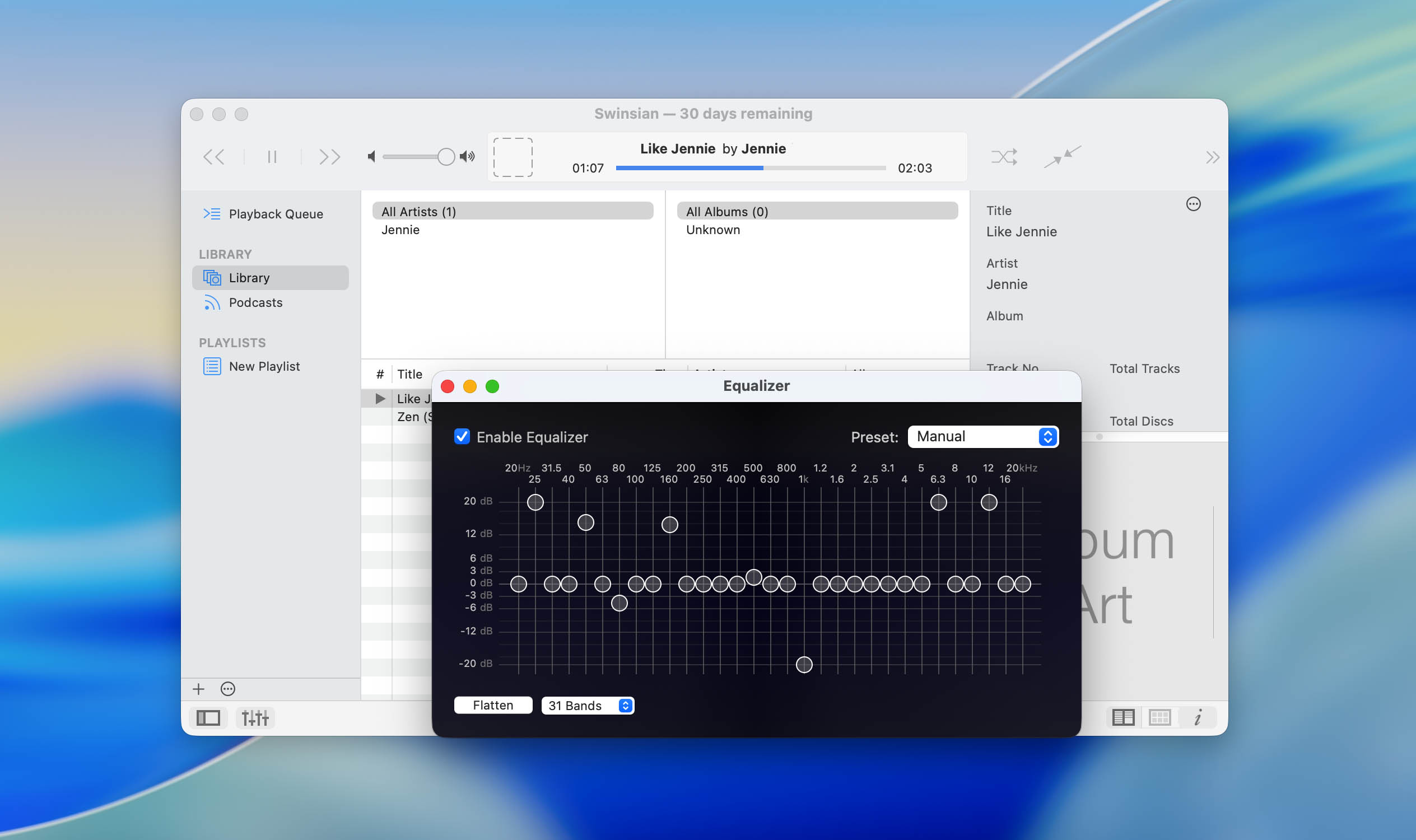This screenshot has height=840, width=1416.
Task: Skip to next track icon
Action: tap(329, 157)
